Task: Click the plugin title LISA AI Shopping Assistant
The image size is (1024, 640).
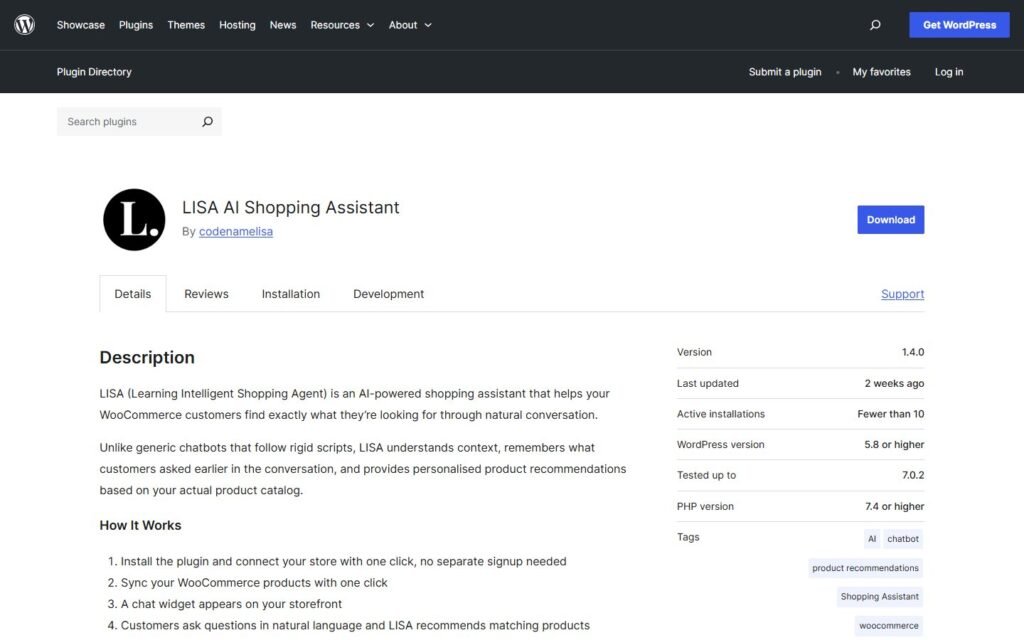Action: (291, 207)
